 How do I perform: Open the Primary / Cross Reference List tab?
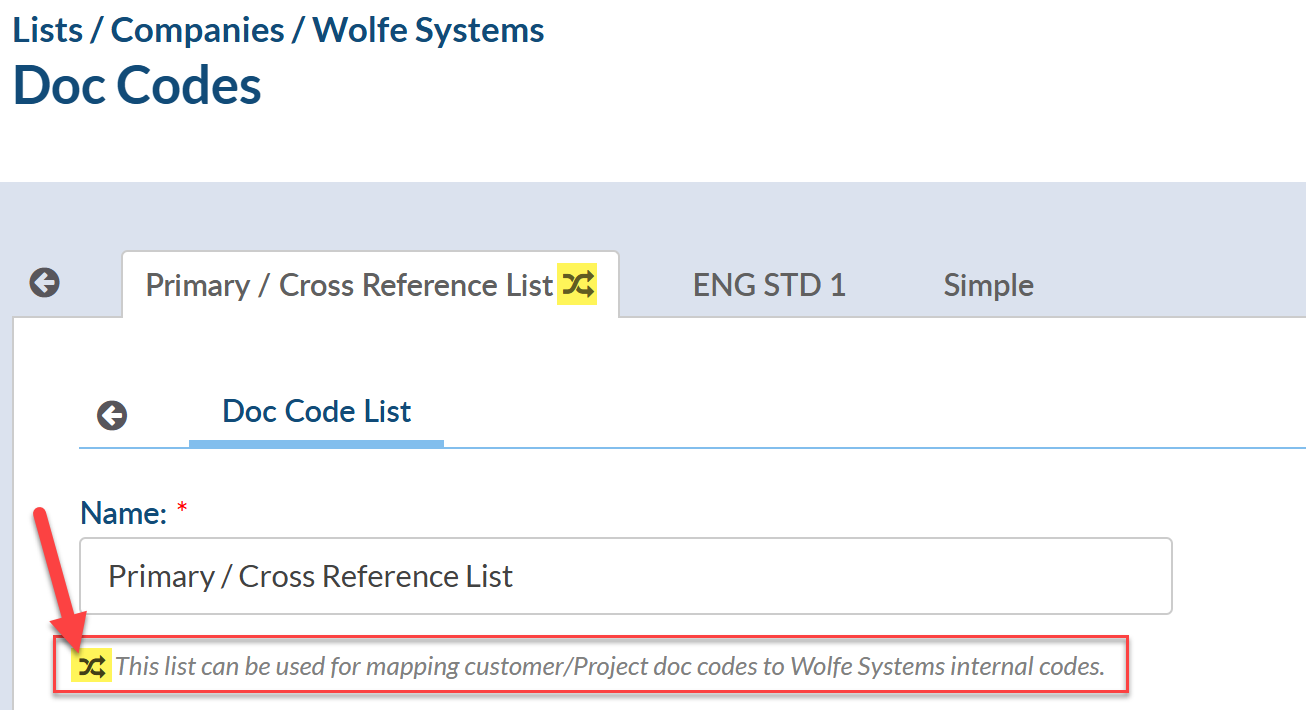tap(370, 285)
